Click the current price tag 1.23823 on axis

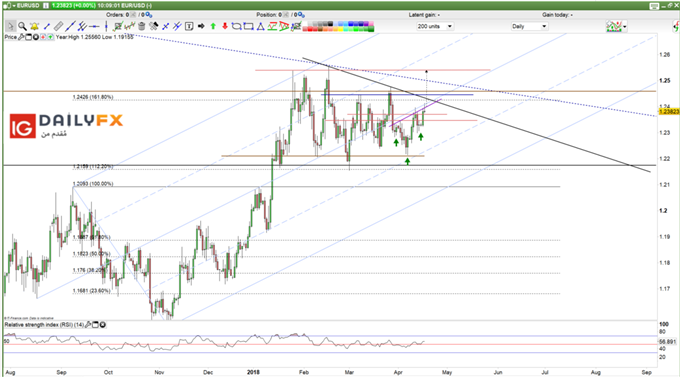[669, 111]
